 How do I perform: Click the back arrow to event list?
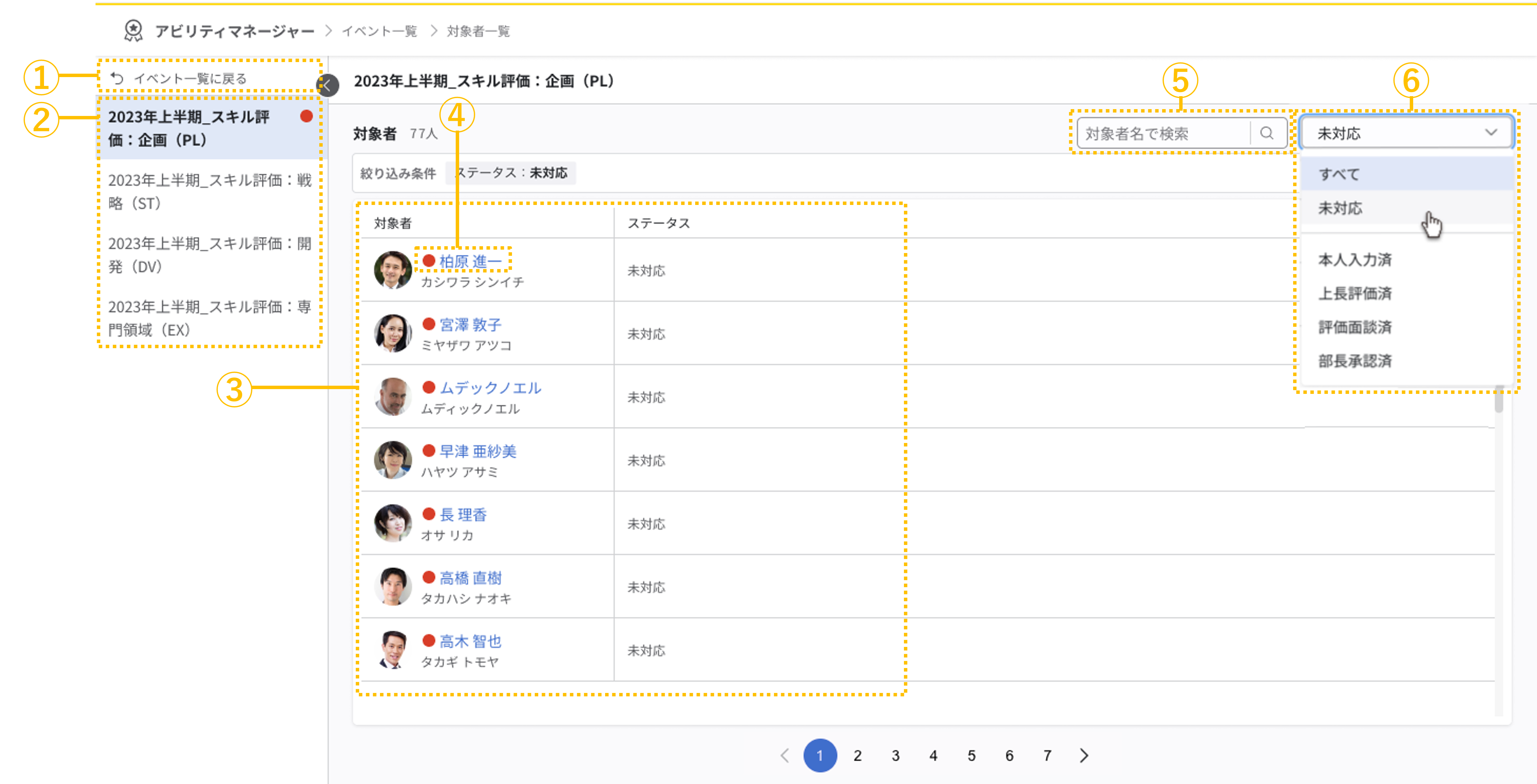pos(118,78)
